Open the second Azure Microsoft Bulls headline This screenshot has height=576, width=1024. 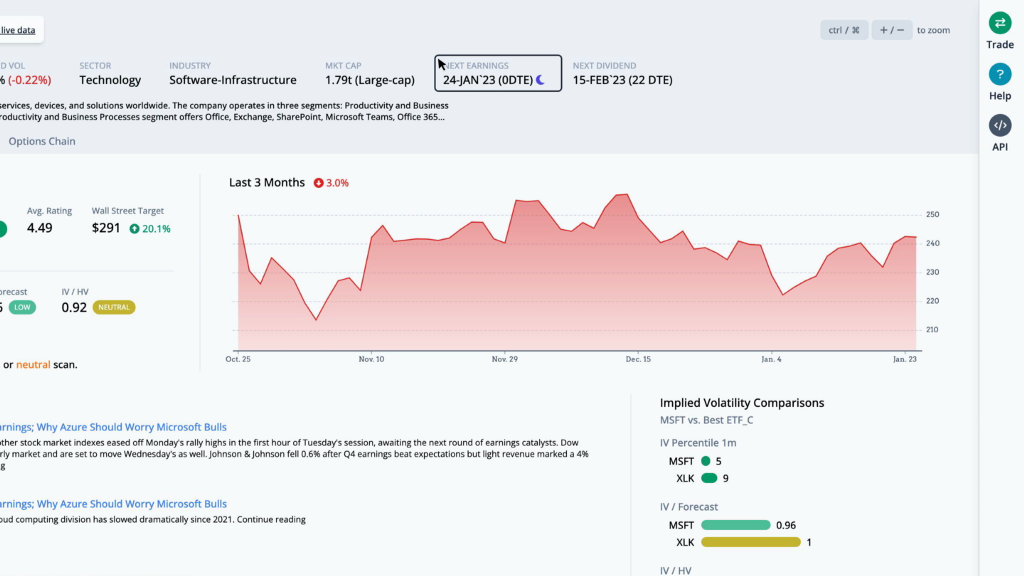coord(114,504)
